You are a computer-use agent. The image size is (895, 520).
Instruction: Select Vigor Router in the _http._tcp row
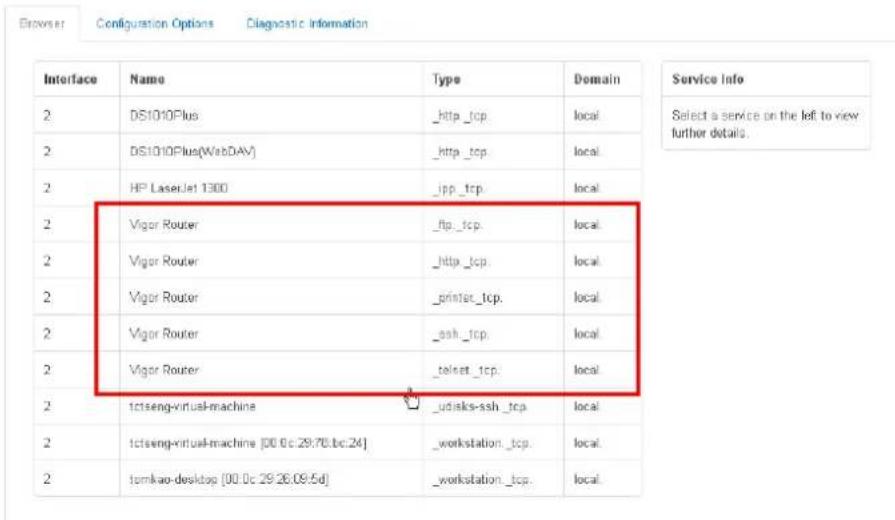point(164,261)
